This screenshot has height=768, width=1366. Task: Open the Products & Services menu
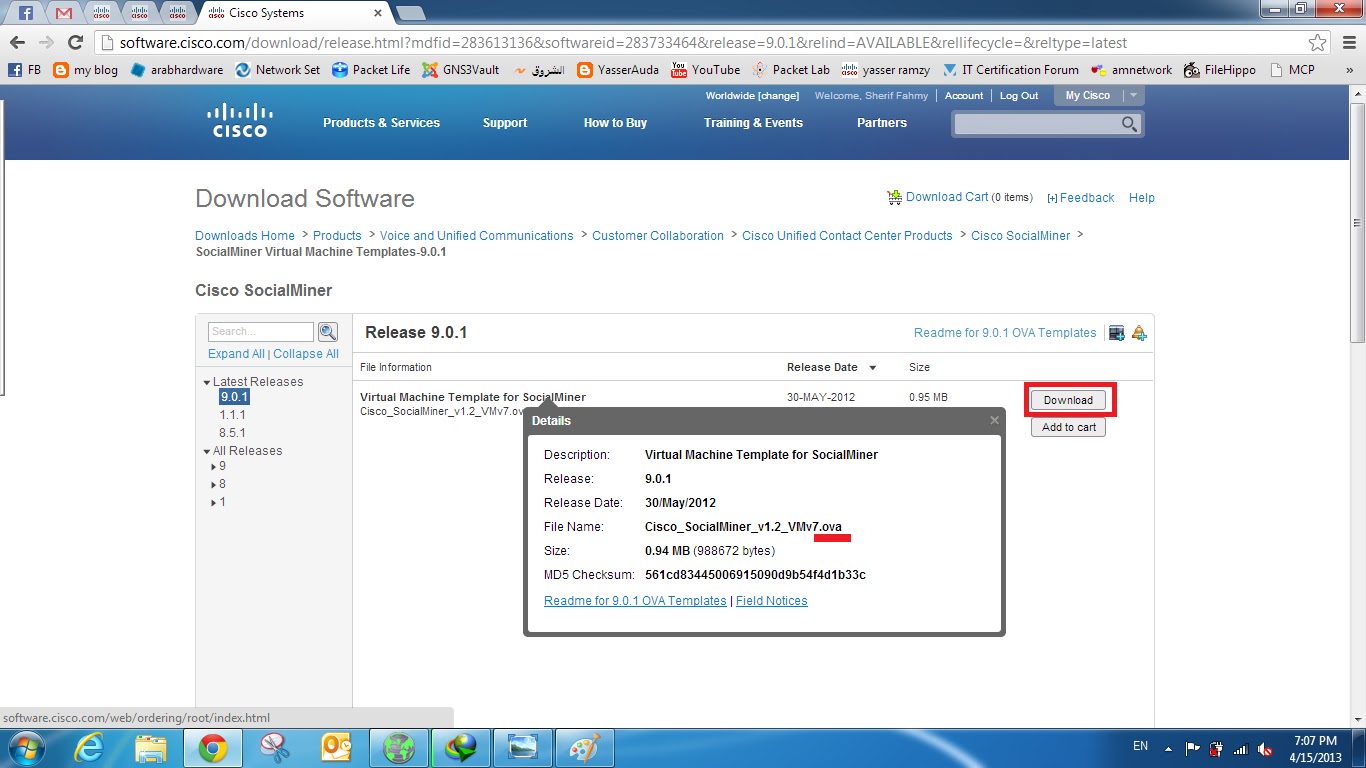click(381, 123)
